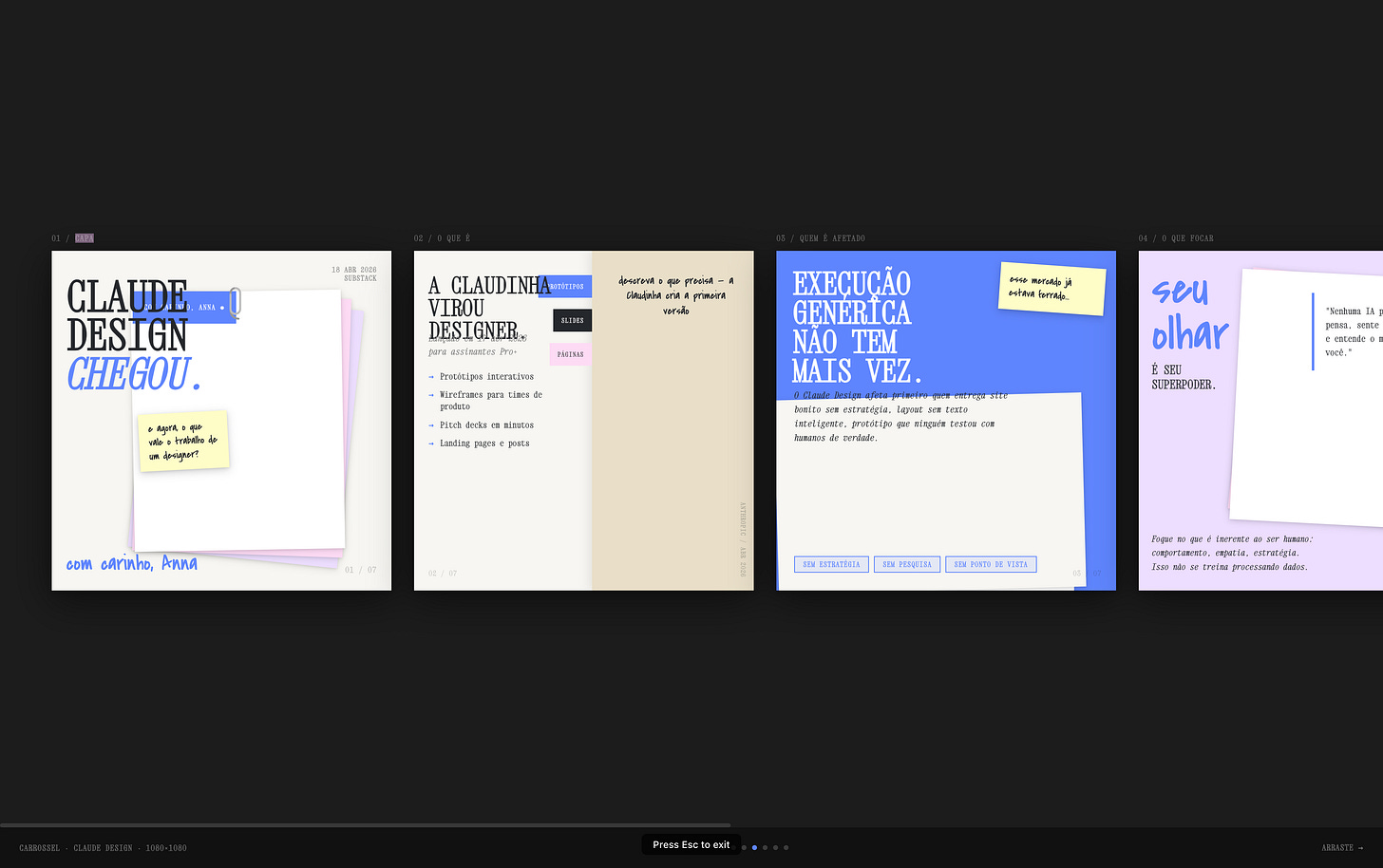The width and height of the screenshot is (1383, 868).
Task: Click the 'A CLAUDINHA VIROU DESIGNER.' heading
Action: (x=489, y=308)
